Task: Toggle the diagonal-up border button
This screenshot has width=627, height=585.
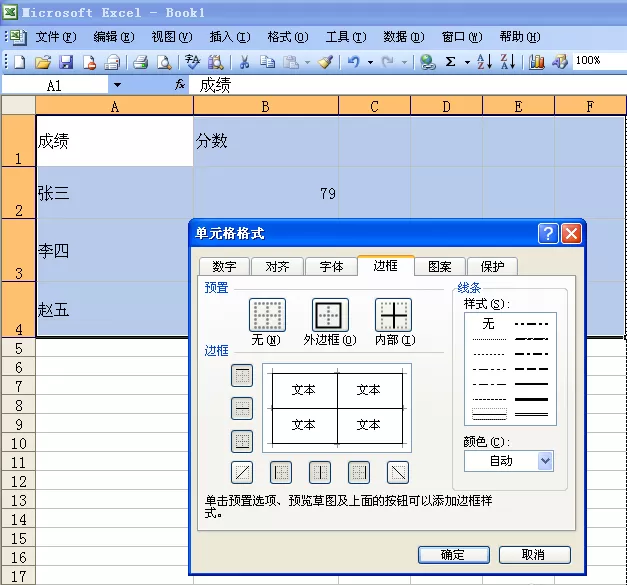Action: 242,472
